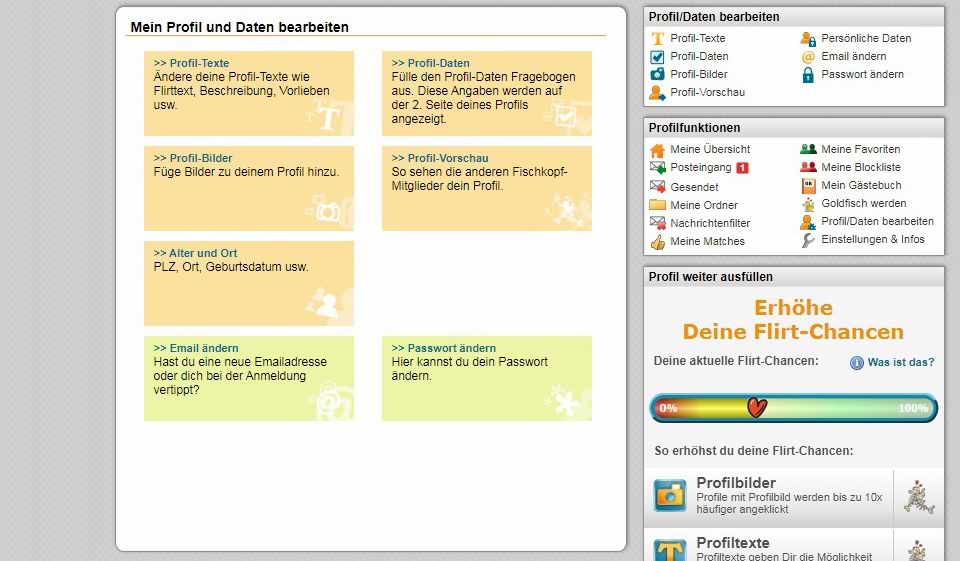
Task: Click the Profilbilder camera thumbnail in tips list
Action: [x=670, y=495]
